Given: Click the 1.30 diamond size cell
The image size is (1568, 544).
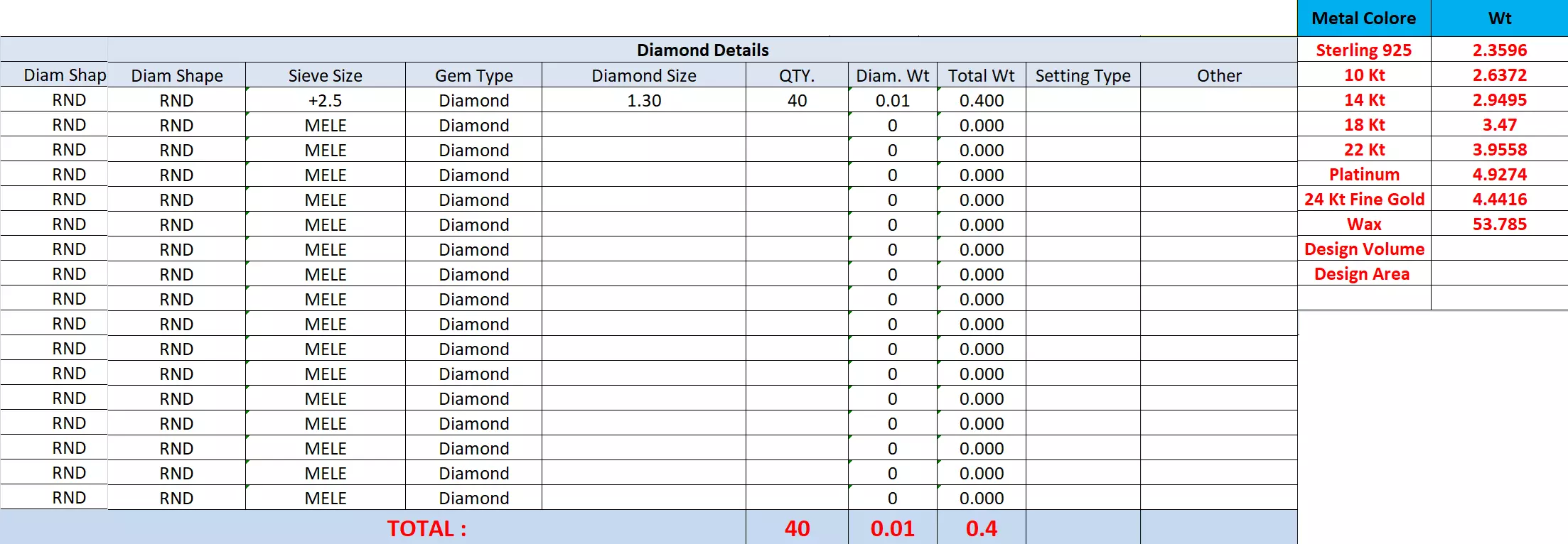Looking at the screenshot, I should 644,100.
